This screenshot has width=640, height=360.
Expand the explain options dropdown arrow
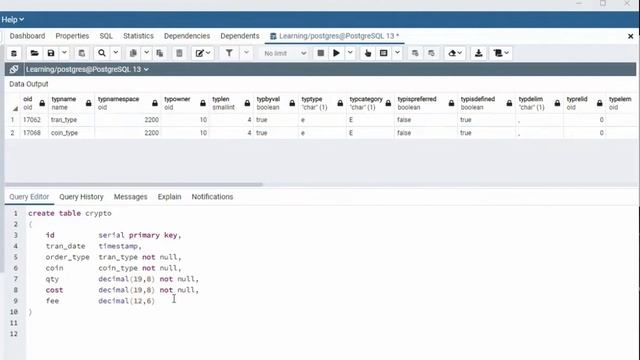pyautogui.click(x=397, y=53)
